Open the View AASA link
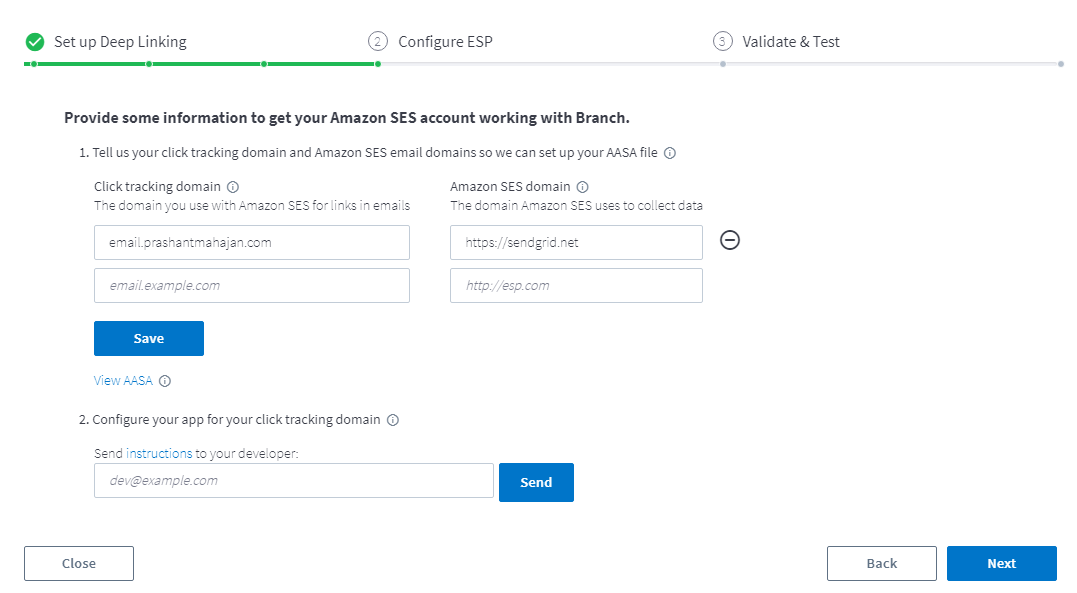The height and width of the screenshot is (593, 1077). [123, 381]
